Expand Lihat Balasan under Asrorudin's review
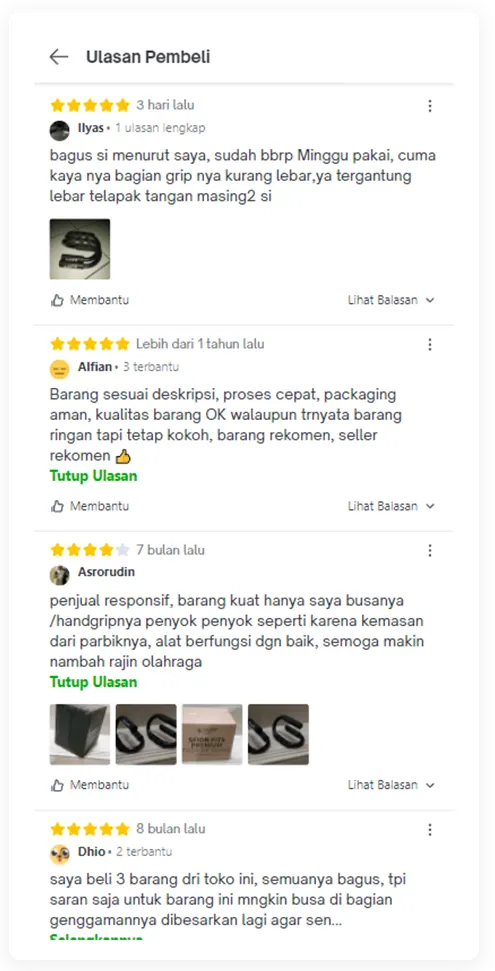The image size is (495, 971). coord(391,785)
